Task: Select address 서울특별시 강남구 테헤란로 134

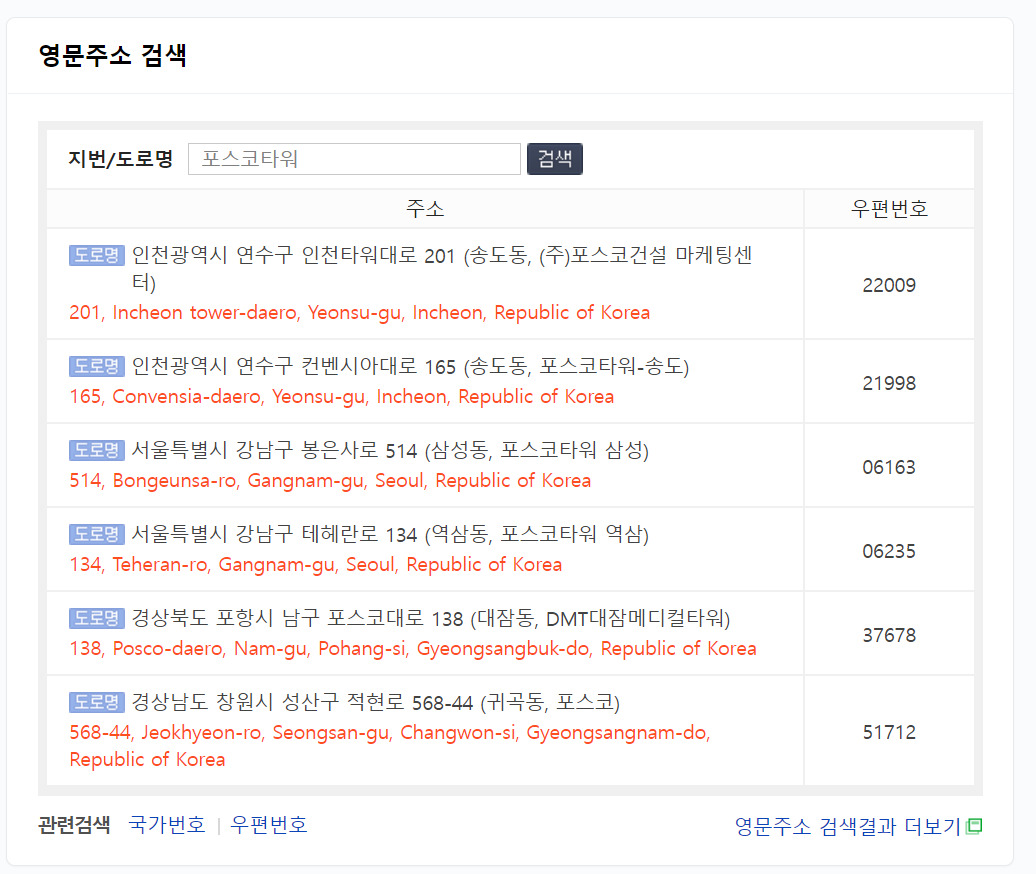Action: point(390,534)
